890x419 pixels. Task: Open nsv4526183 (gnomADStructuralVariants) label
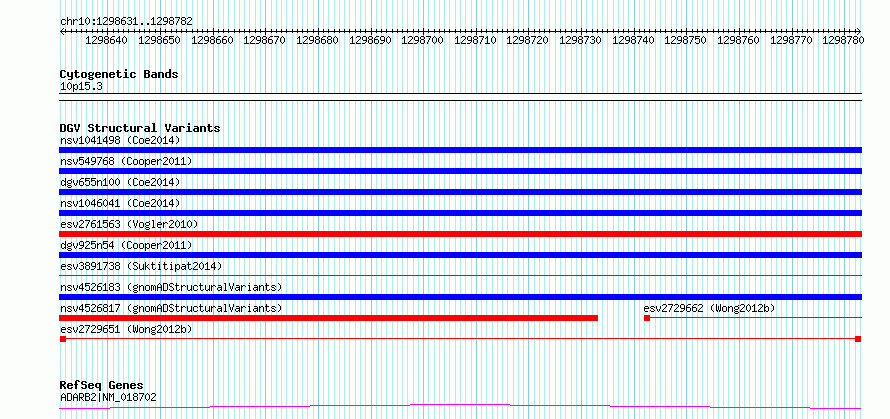pos(171,287)
